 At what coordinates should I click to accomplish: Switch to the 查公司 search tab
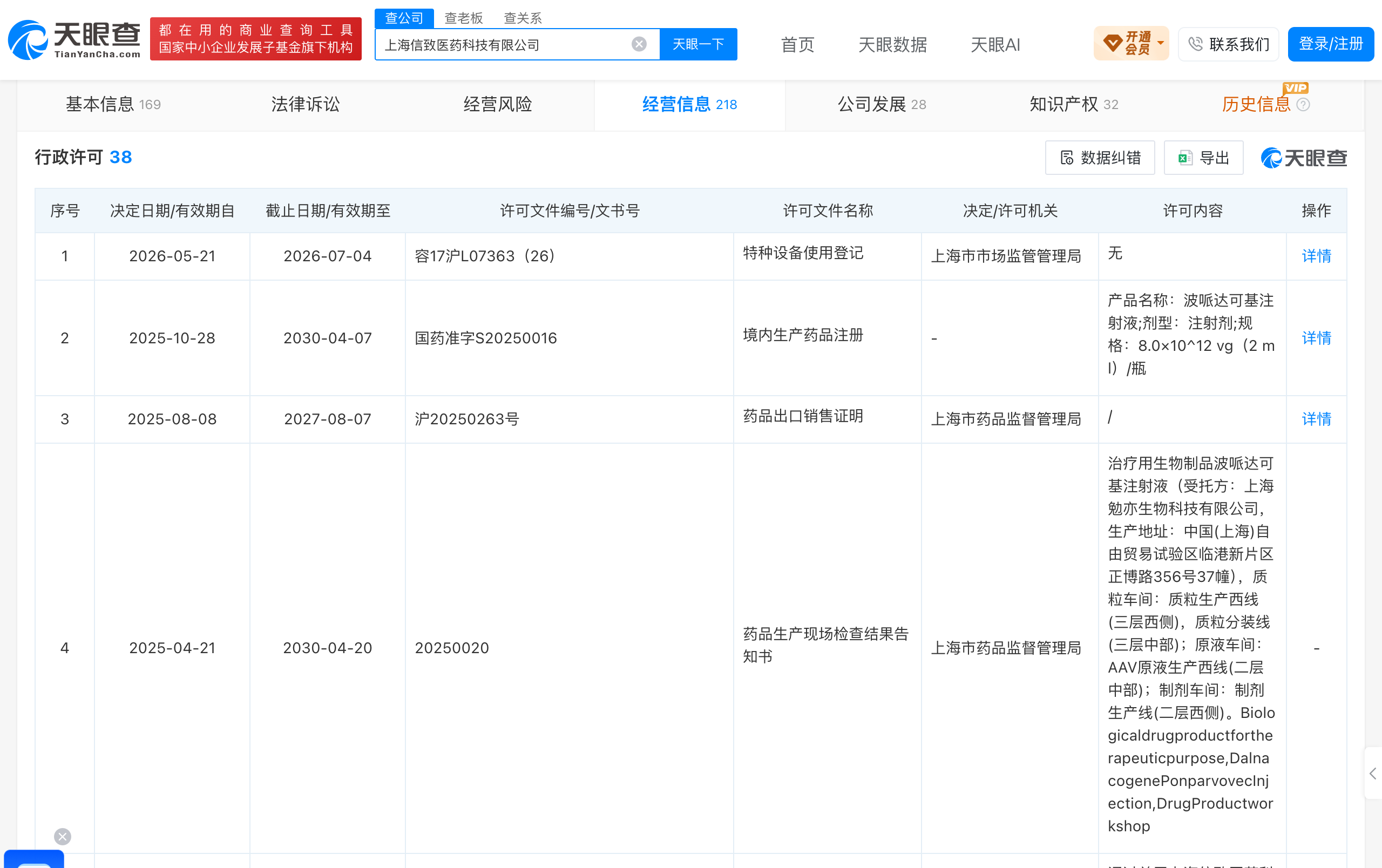point(404,18)
